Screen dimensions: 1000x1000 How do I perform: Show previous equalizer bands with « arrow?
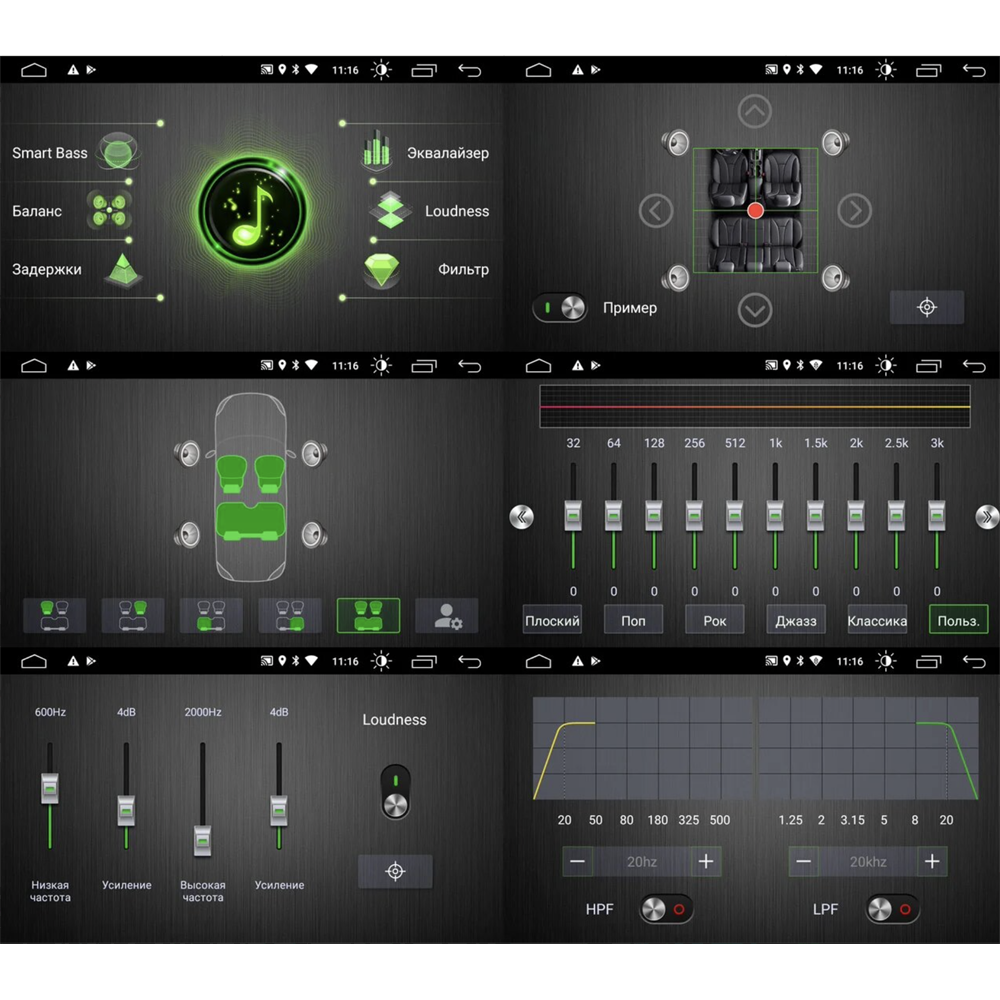click(x=522, y=517)
